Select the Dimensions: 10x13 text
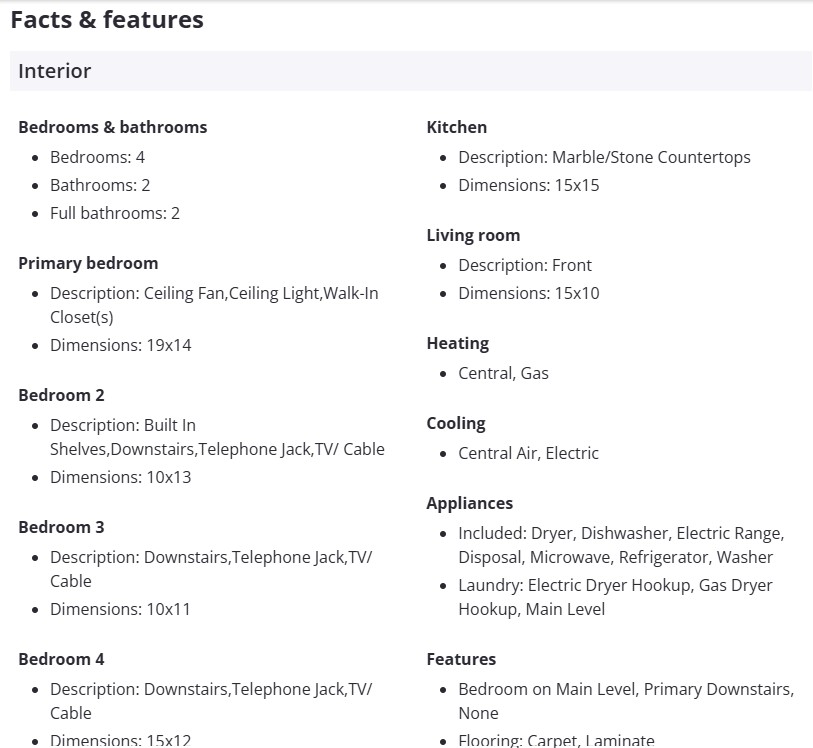The image size is (813, 748). point(120,477)
